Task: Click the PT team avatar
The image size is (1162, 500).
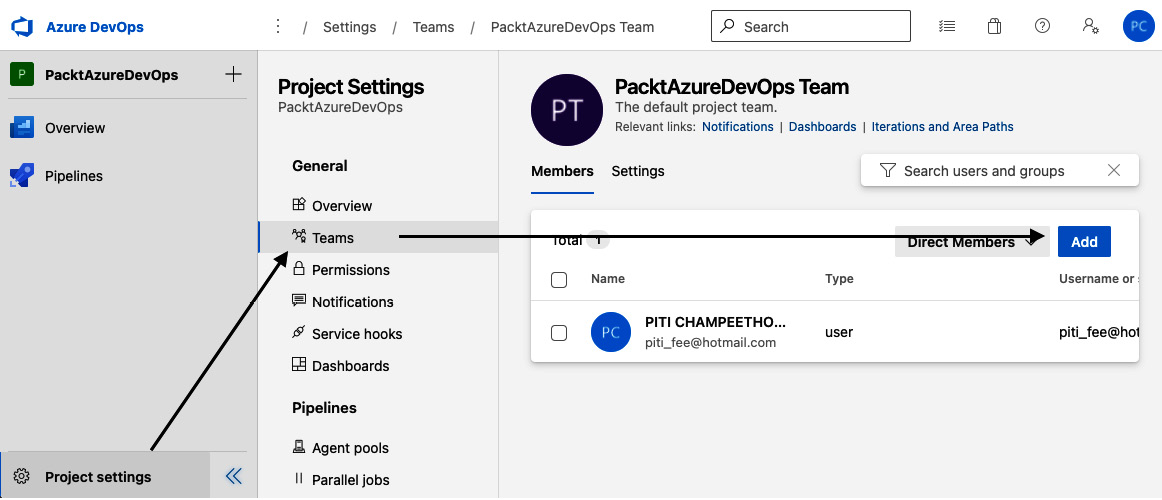Action: click(567, 110)
